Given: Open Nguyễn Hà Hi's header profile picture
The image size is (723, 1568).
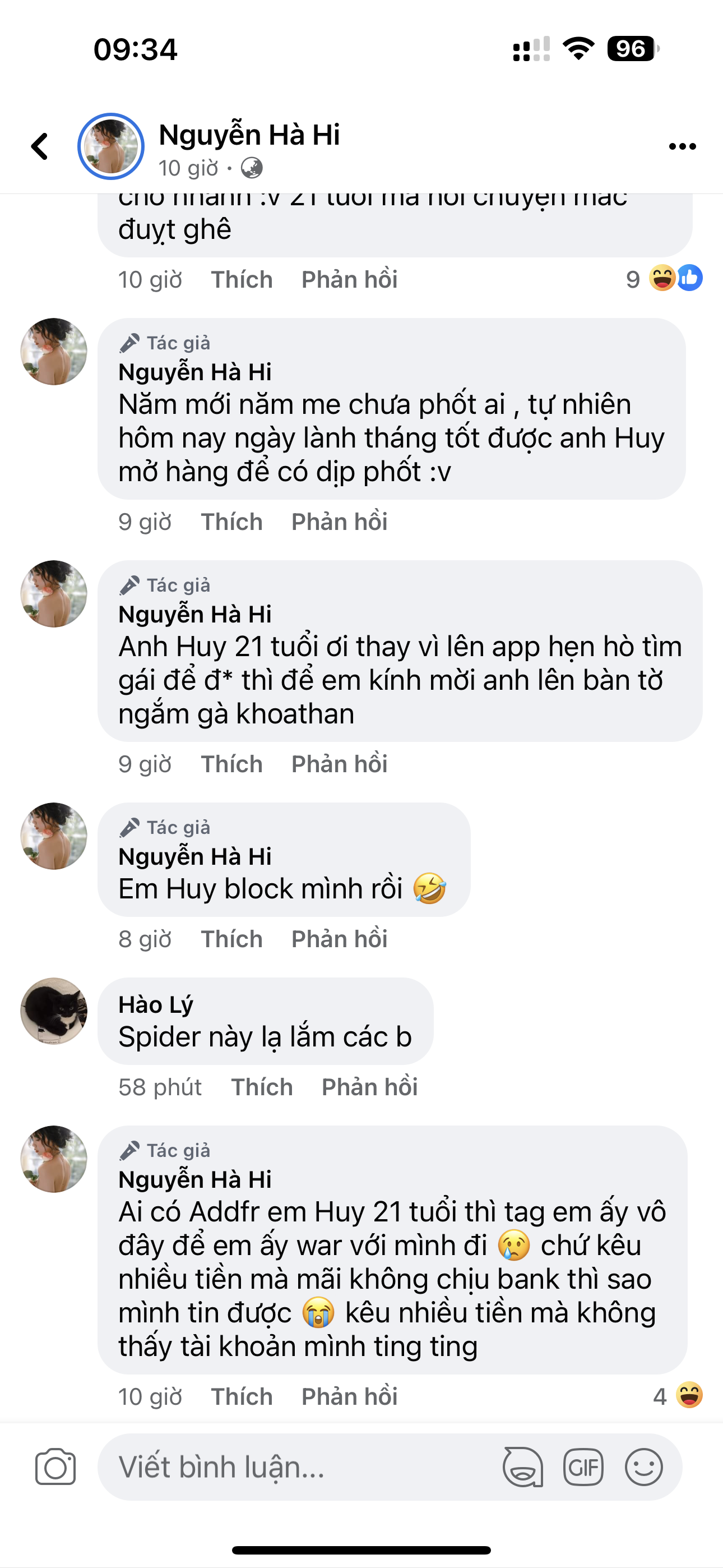Looking at the screenshot, I should coord(111,147).
